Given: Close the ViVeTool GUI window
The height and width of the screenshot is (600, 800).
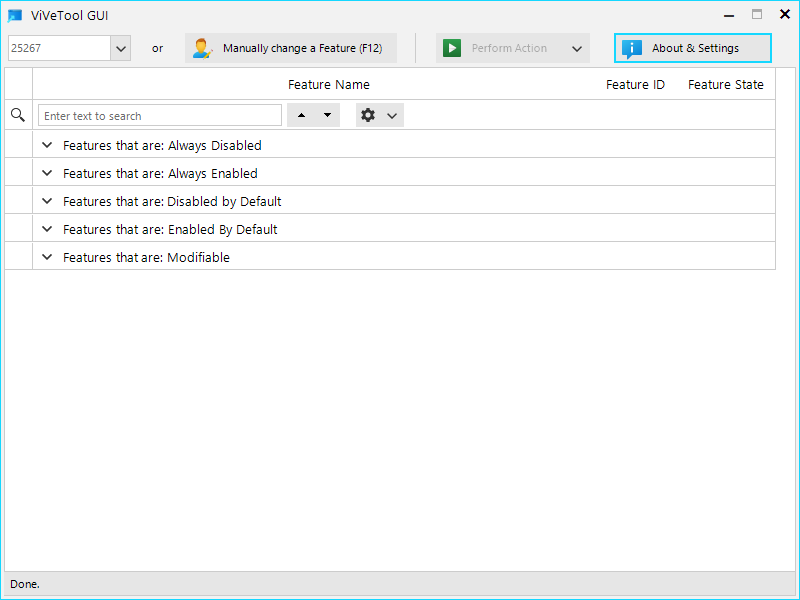Looking at the screenshot, I should tap(785, 14).
